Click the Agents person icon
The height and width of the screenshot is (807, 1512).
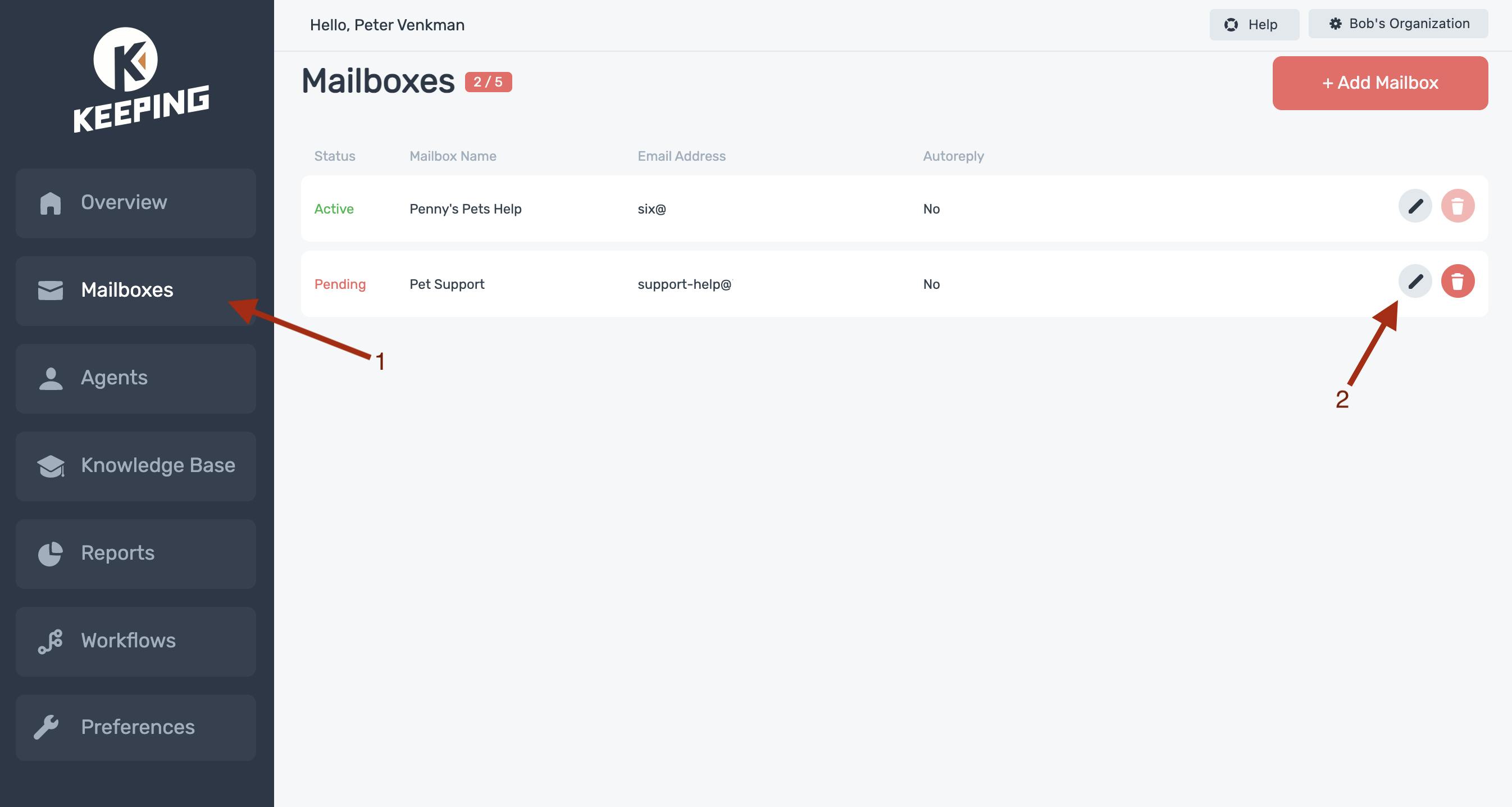pos(51,378)
